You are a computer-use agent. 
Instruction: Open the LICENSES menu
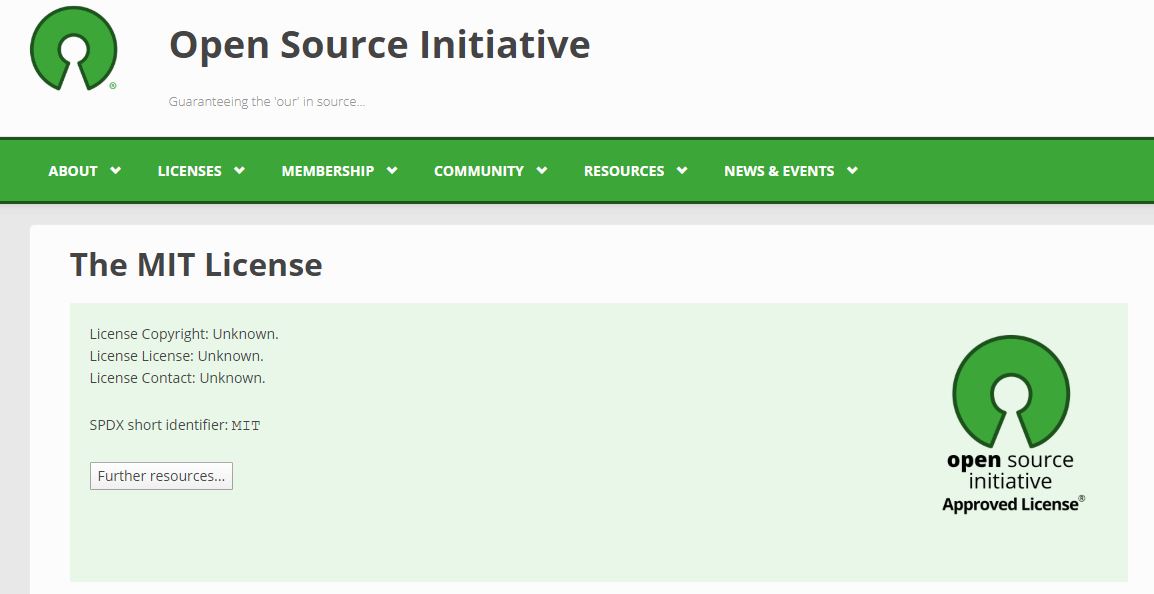[190, 170]
